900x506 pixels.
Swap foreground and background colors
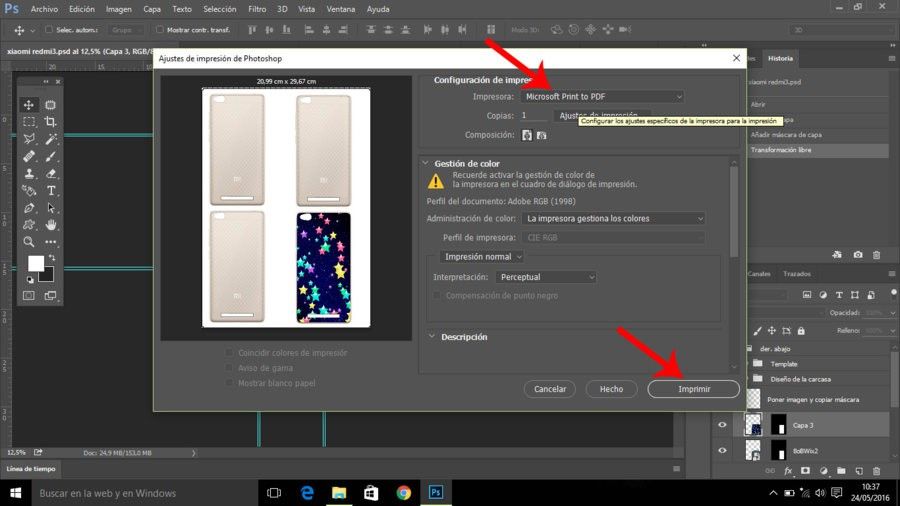52,258
